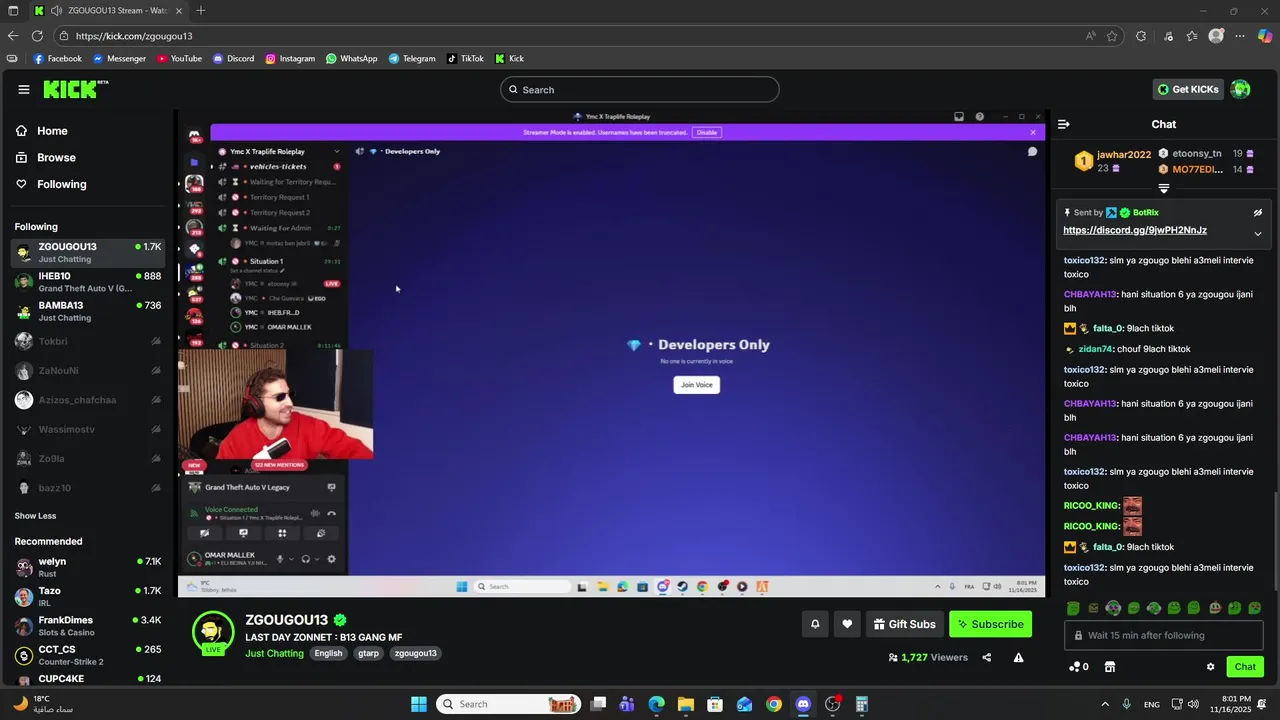Expand the gift leaderboard handle
Screen dimensions: 1280x720
pos(1163,188)
